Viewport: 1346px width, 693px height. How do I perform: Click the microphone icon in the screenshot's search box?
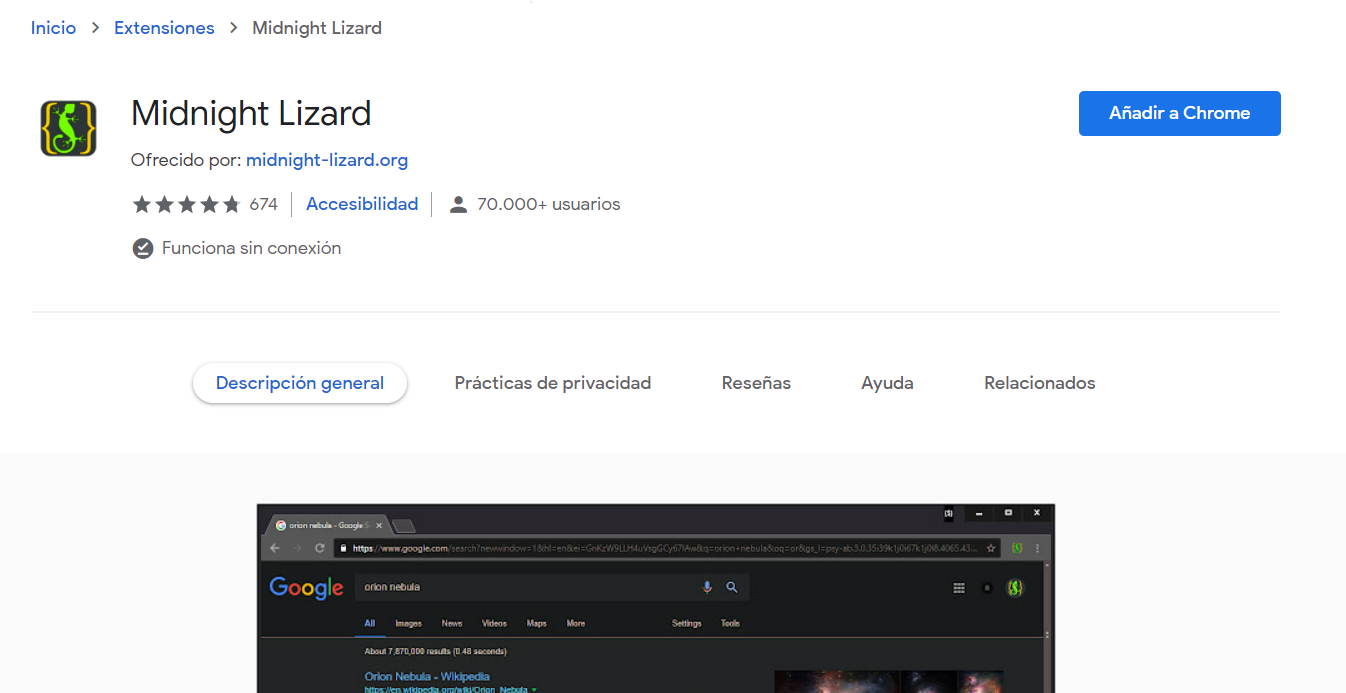(x=707, y=588)
